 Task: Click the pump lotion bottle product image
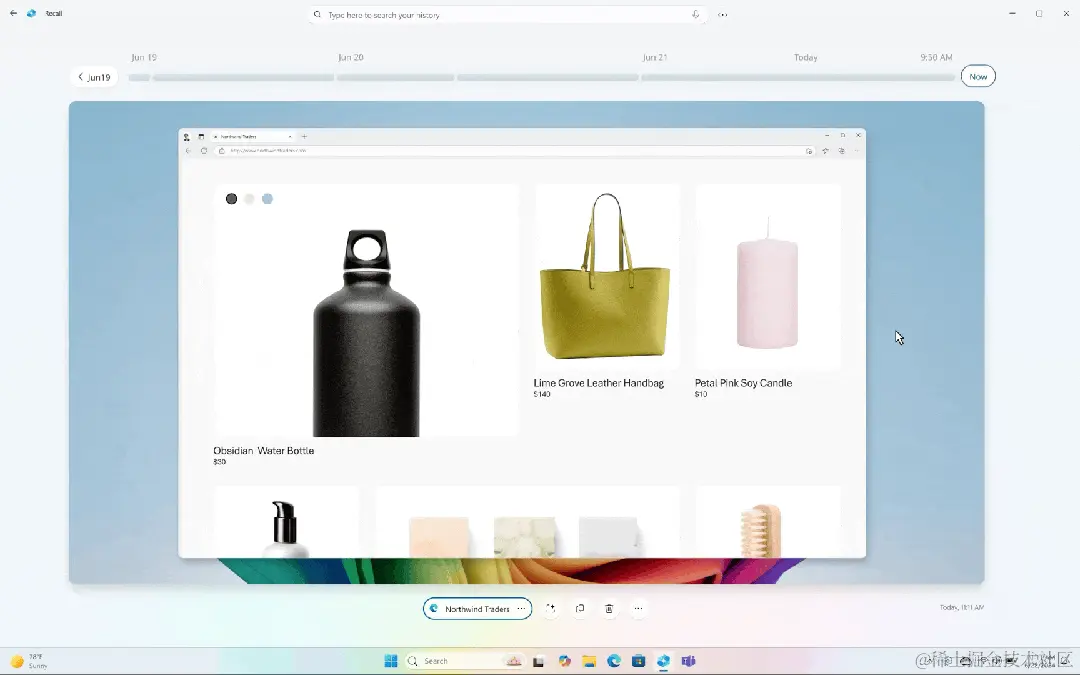(287, 522)
